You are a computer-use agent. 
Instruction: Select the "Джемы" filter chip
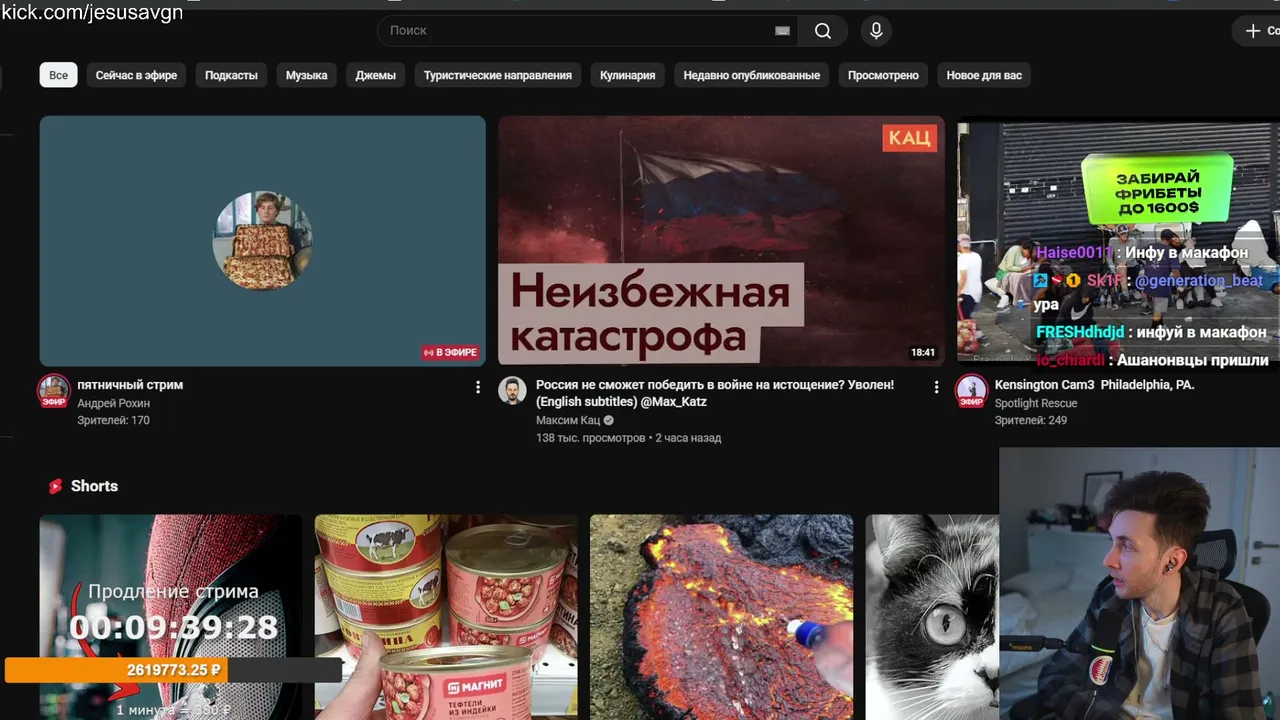click(x=375, y=75)
